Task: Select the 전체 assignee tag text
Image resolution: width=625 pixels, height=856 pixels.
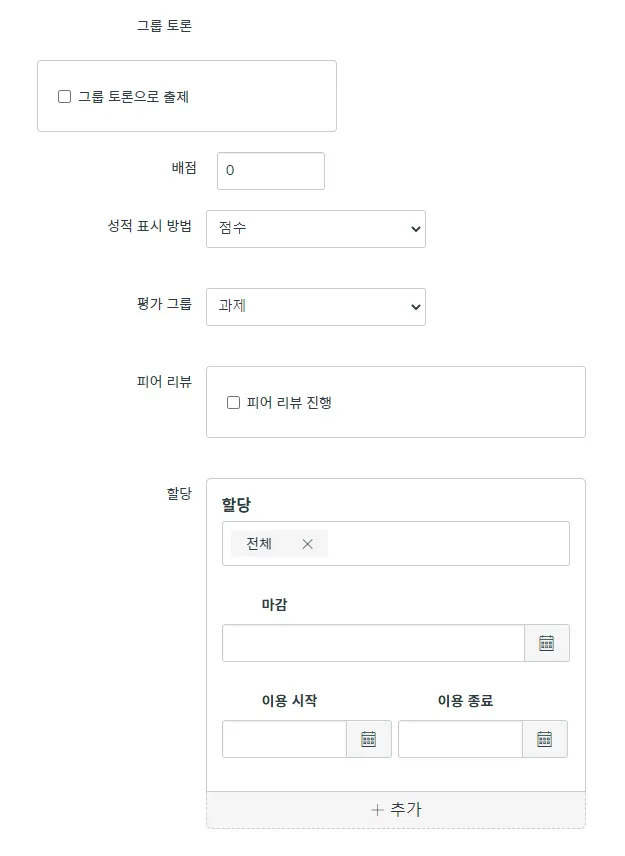Action: 259,544
